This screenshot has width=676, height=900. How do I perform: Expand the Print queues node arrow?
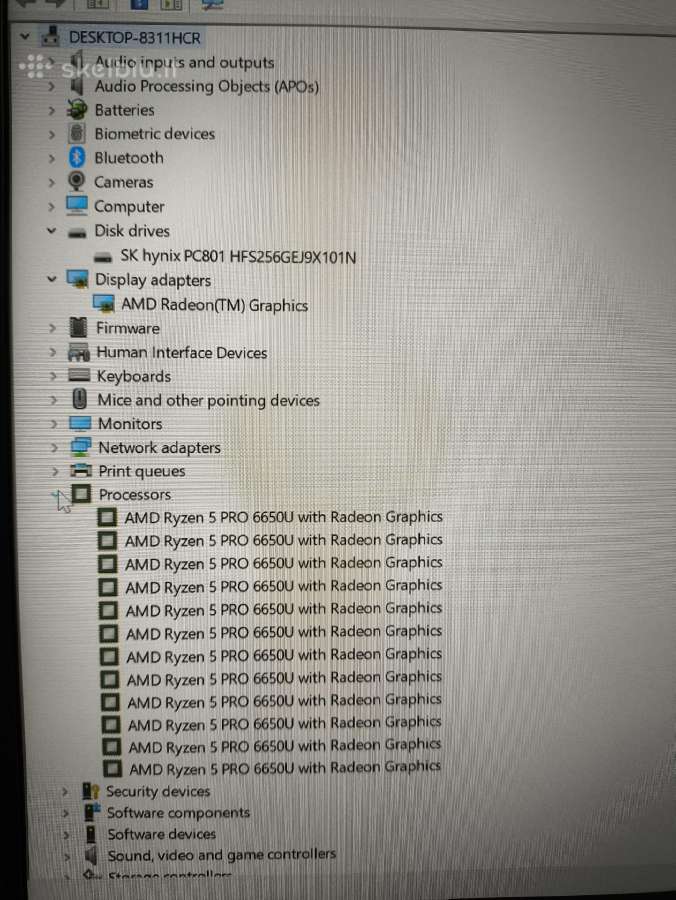(x=55, y=471)
